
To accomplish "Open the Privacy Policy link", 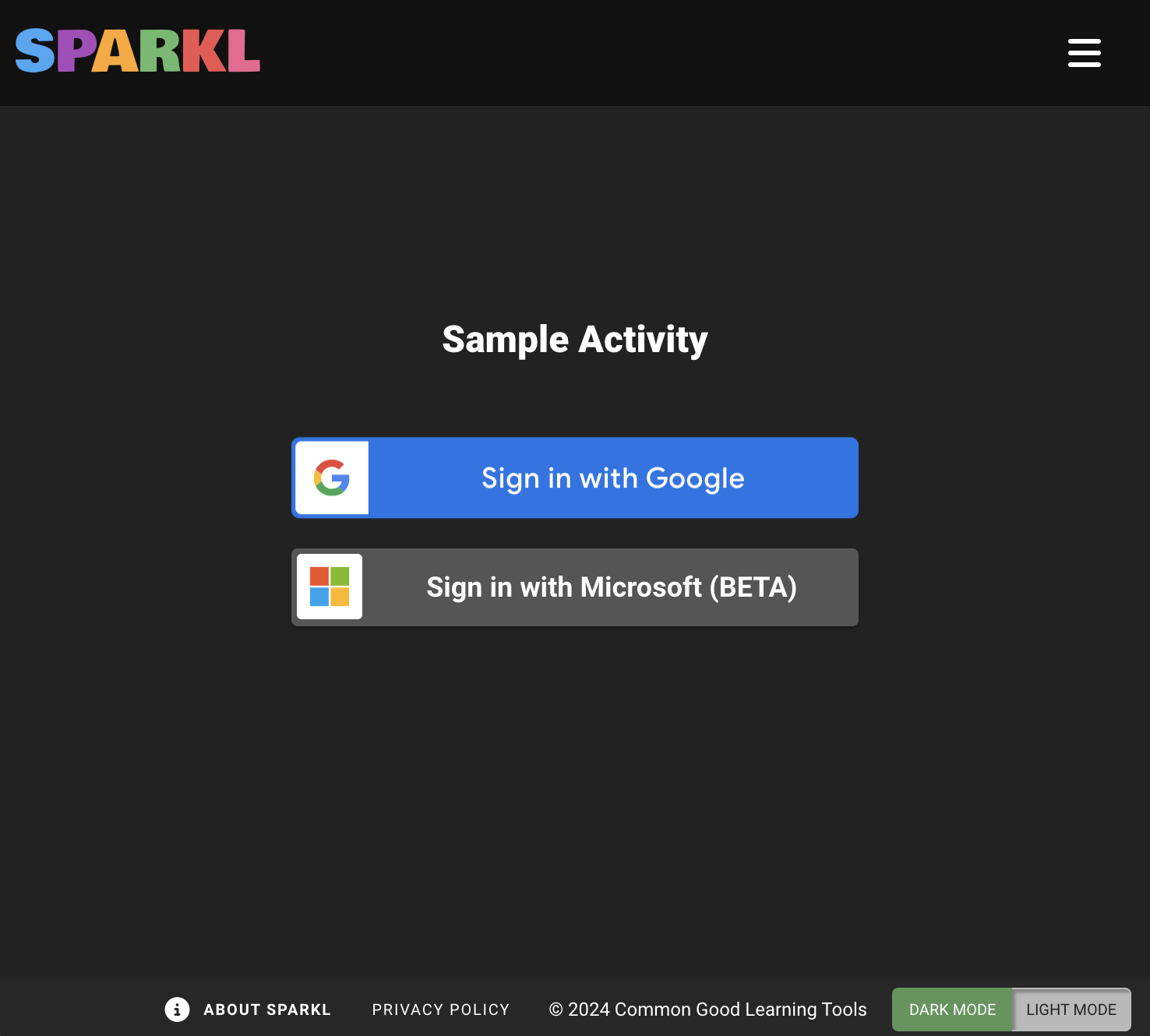I will click(x=441, y=1010).
